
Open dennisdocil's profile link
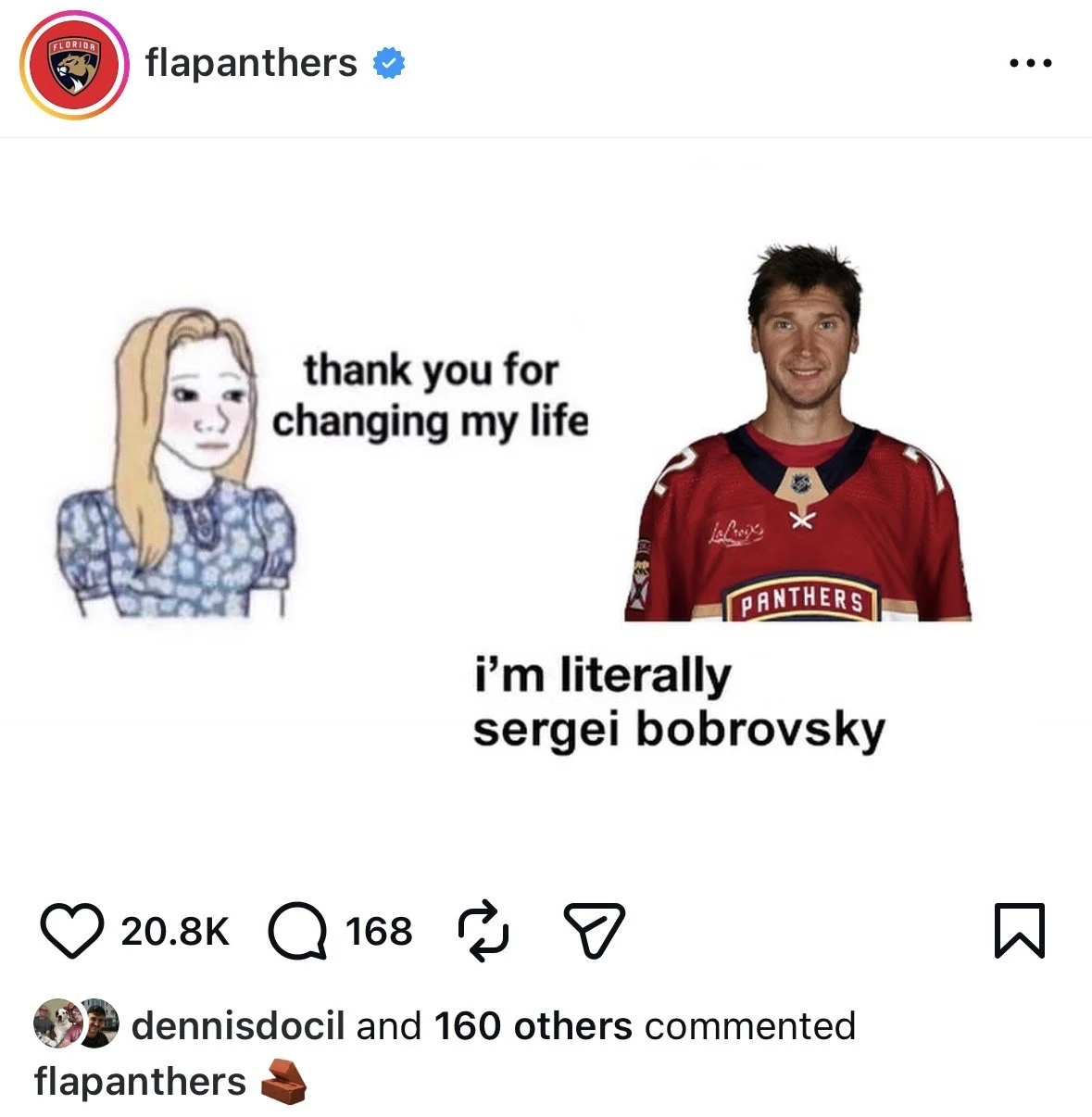pyautogui.click(x=238, y=1026)
